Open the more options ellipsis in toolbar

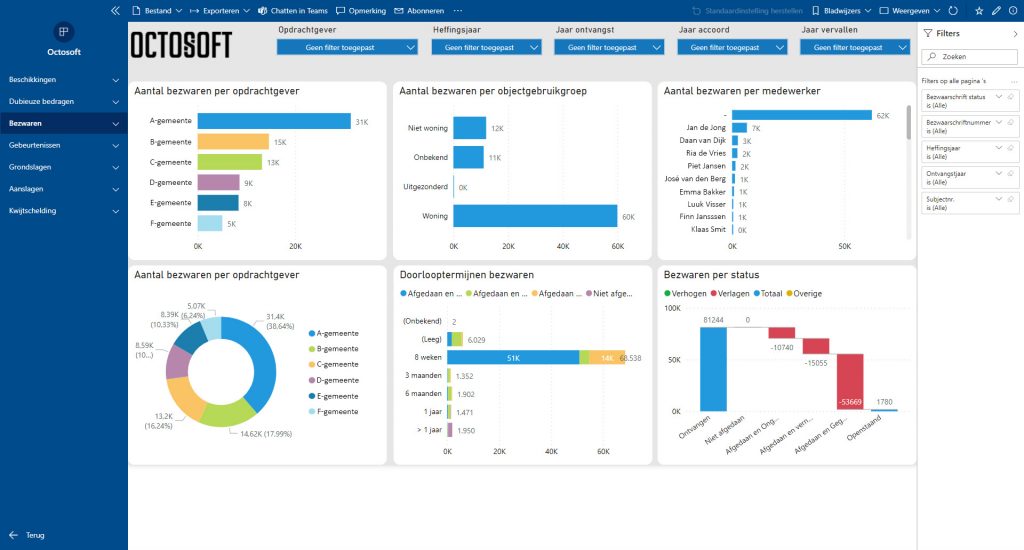(x=458, y=10)
